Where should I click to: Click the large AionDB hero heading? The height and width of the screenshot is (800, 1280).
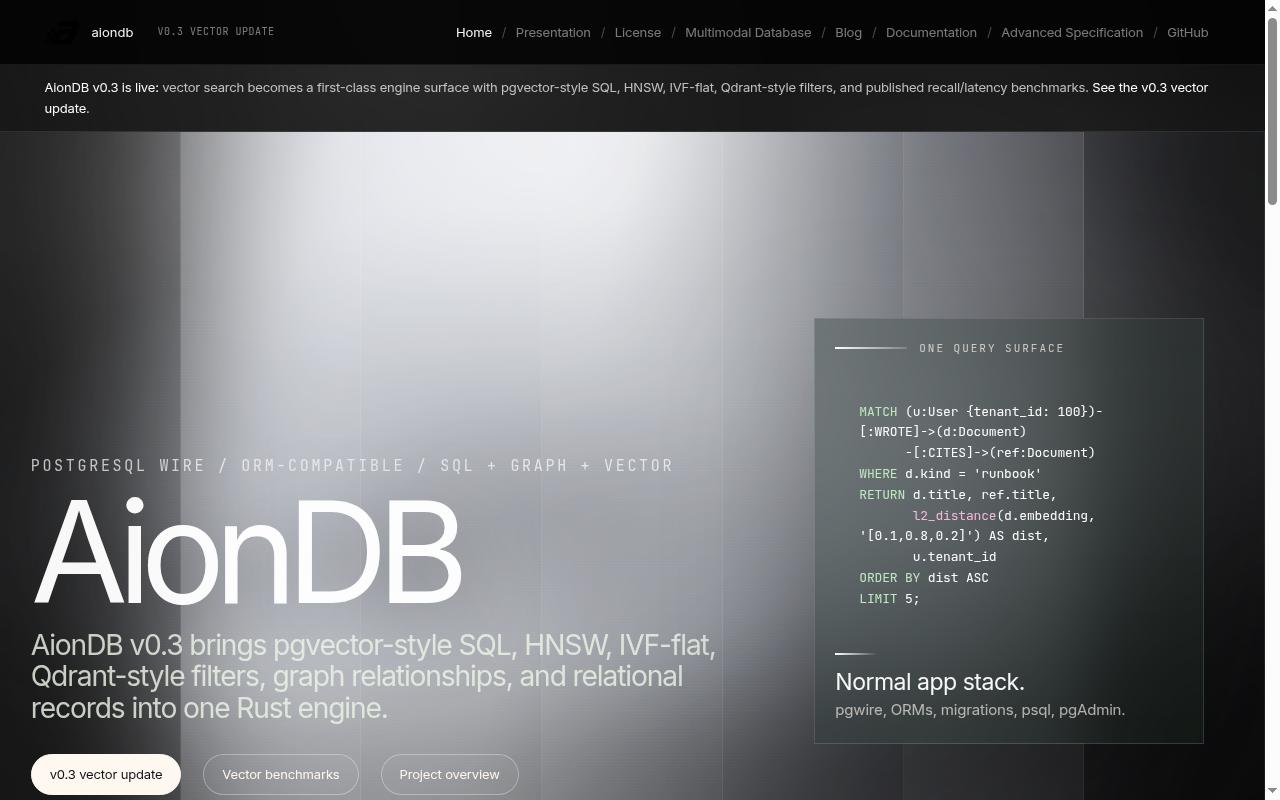[247, 551]
